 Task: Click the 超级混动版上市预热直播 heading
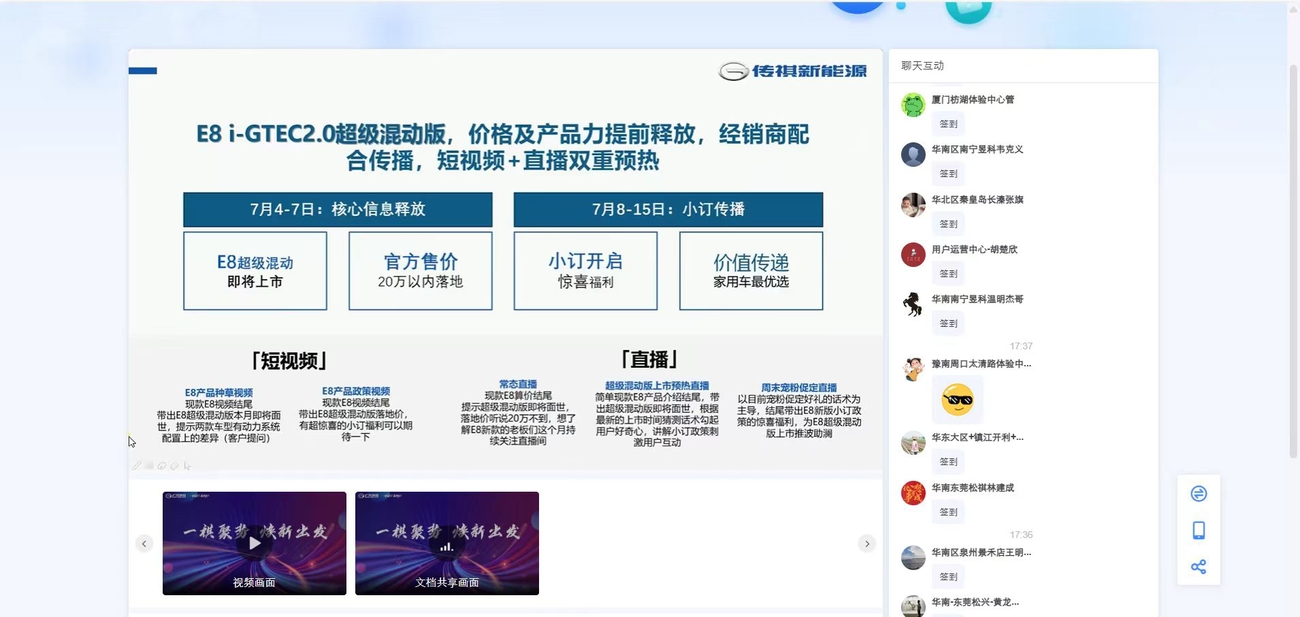[x=657, y=385]
